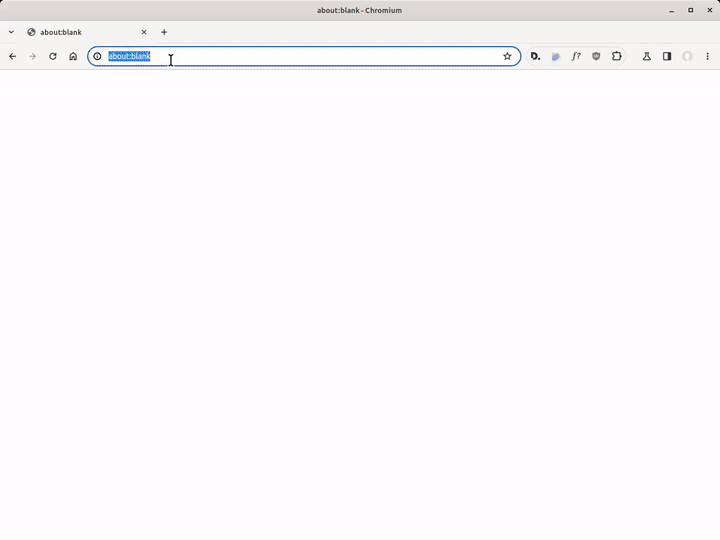Click the blue round extension icon
This screenshot has height=540, width=720.
coord(556,57)
